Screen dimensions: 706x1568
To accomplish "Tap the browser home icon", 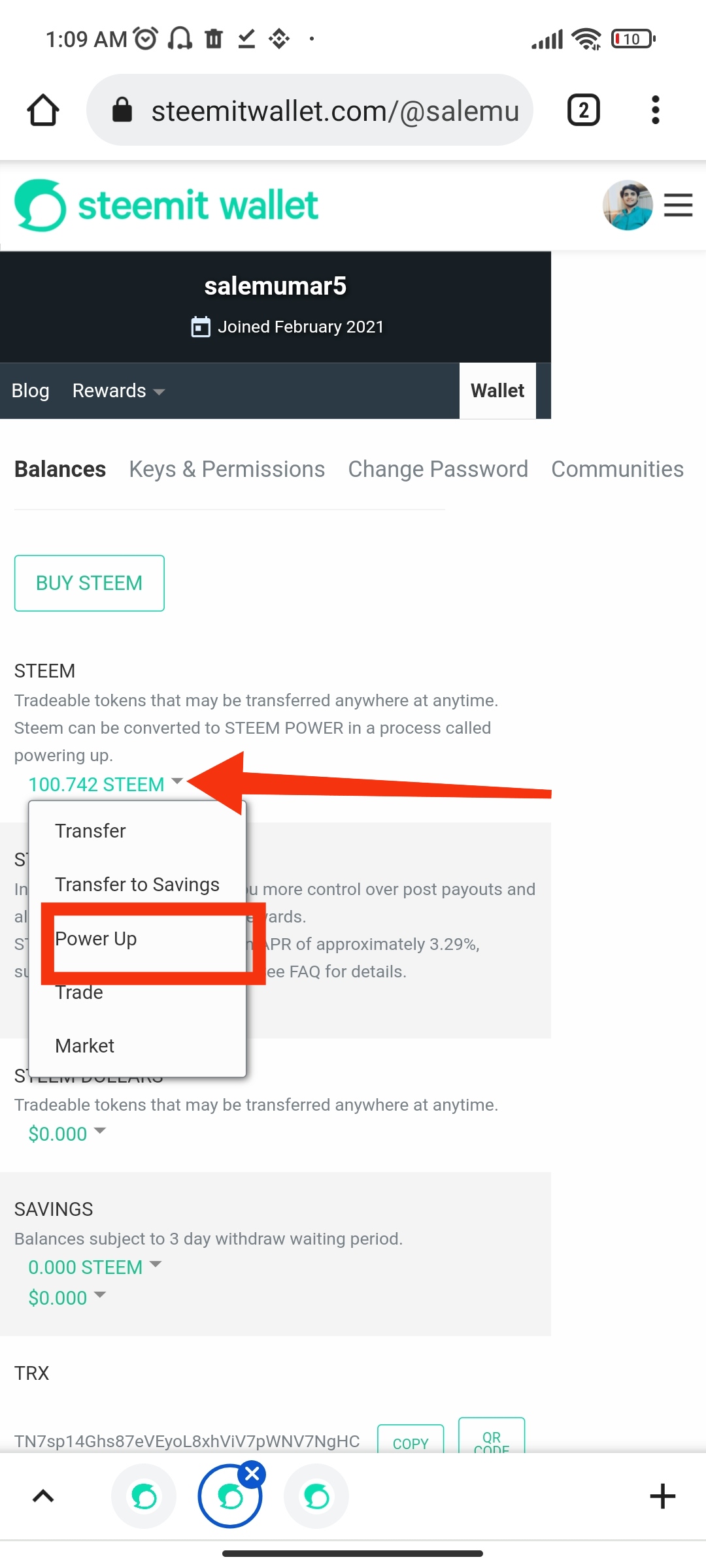I will (x=43, y=110).
